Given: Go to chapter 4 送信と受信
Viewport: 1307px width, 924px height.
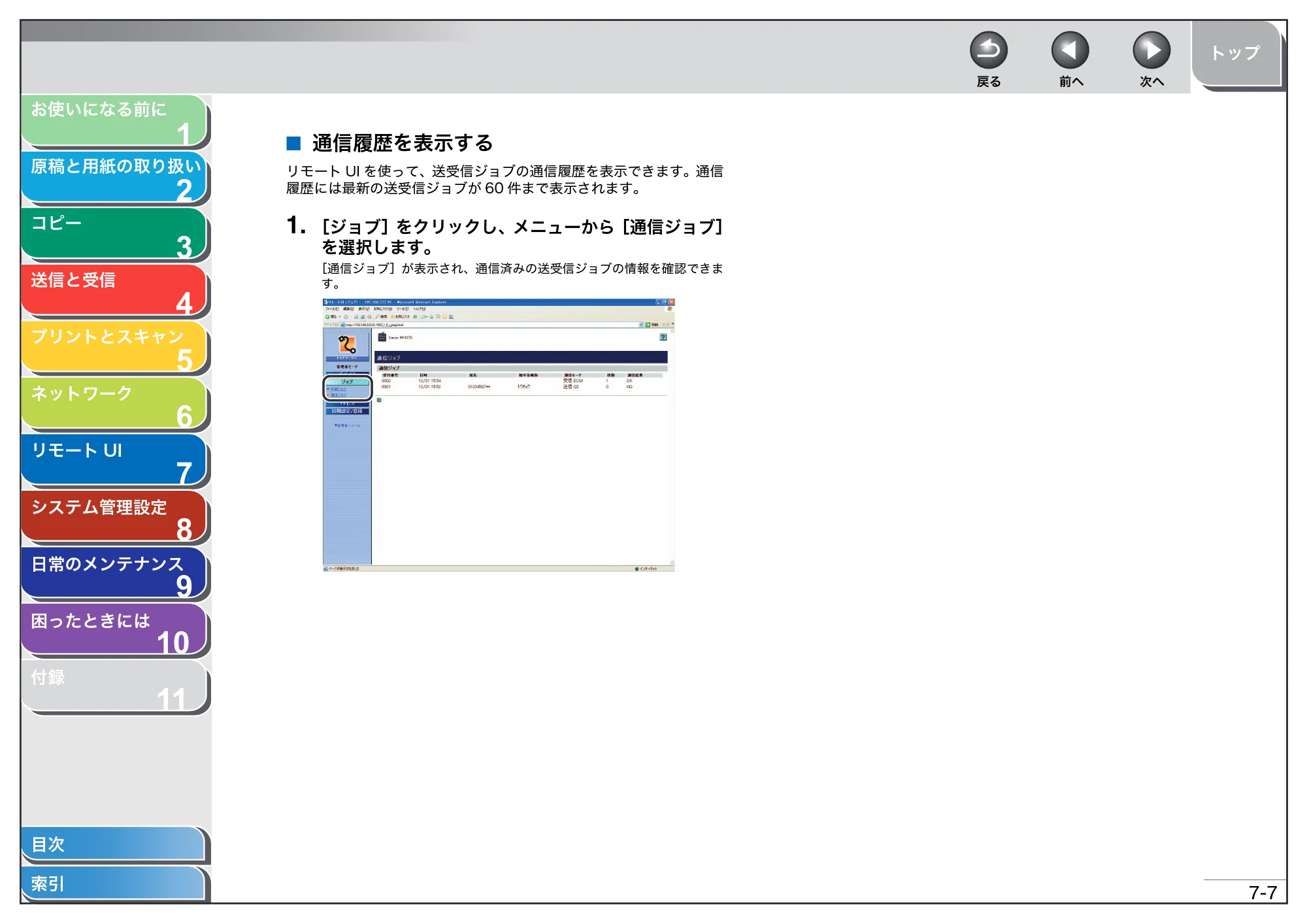Looking at the screenshot, I should 114,291.
